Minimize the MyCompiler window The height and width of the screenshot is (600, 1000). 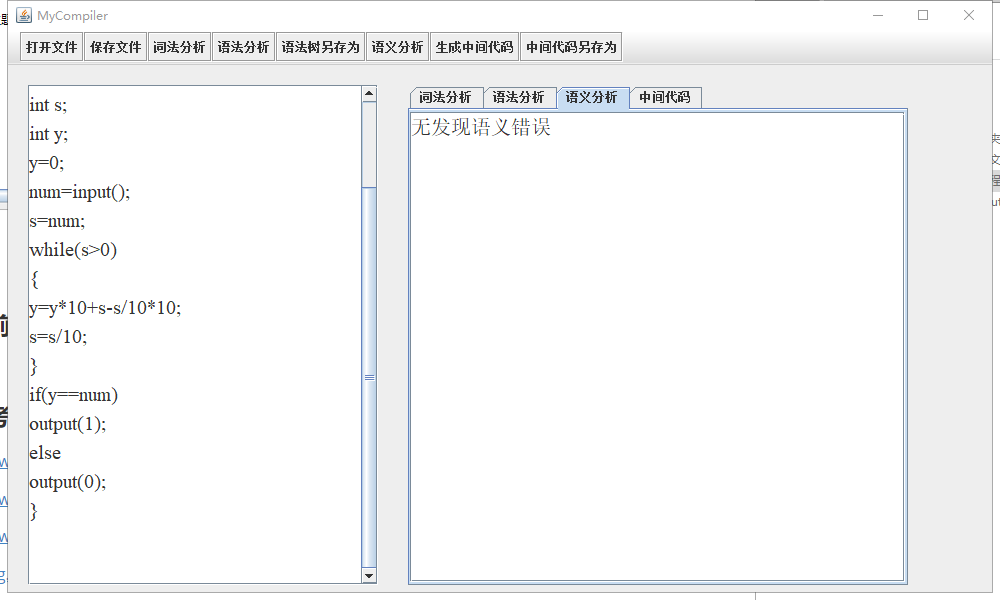pyautogui.click(x=877, y=15)
